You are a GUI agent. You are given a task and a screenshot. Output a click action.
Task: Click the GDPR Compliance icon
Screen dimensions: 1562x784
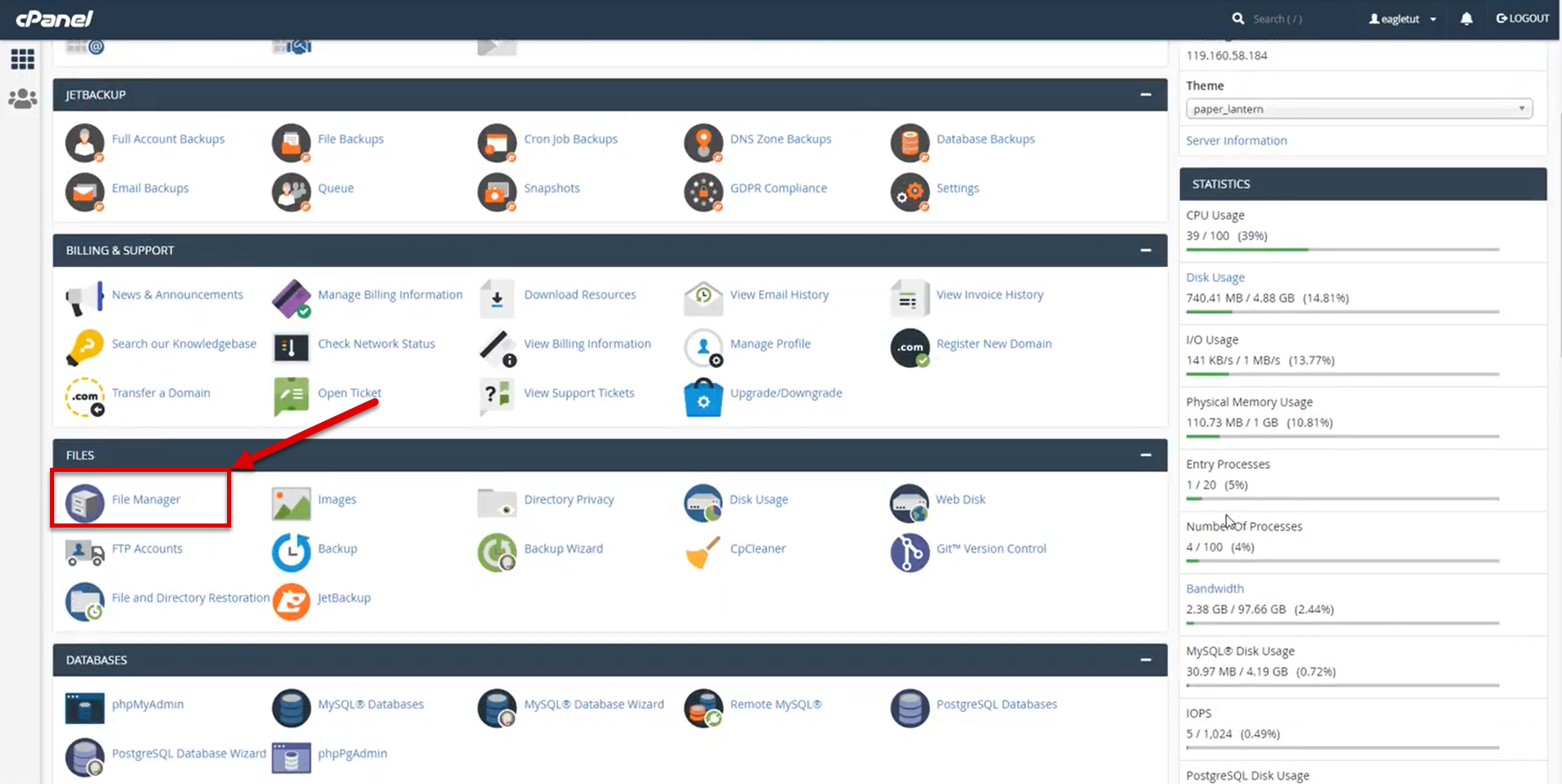tap(703, 192)
